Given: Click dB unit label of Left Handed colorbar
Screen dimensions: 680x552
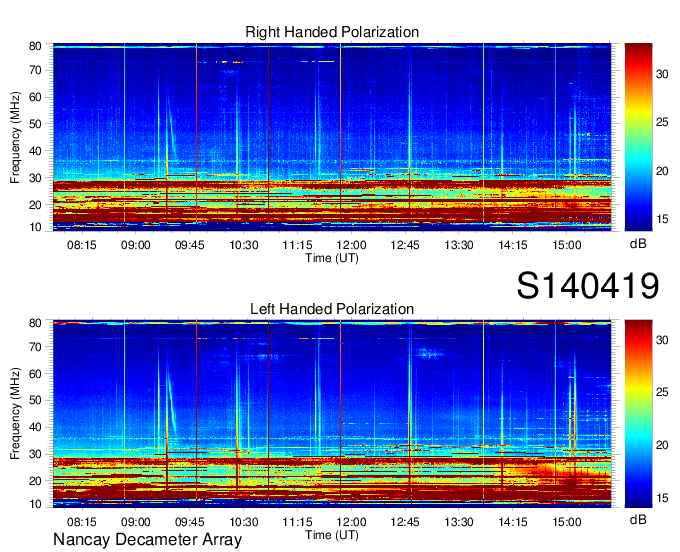Looking at the screenshot, I should [x=638, y=519].
